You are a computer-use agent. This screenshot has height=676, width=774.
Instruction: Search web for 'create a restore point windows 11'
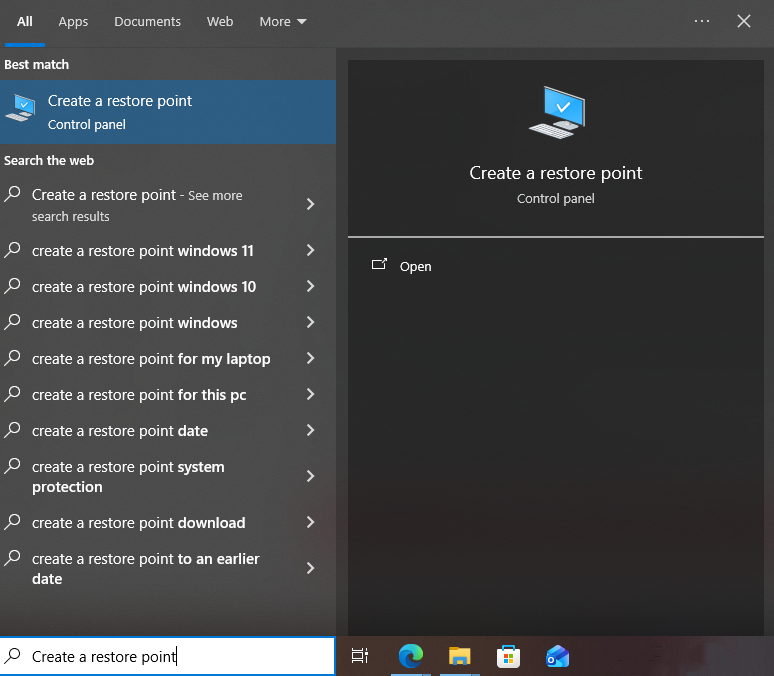(143, 251)
